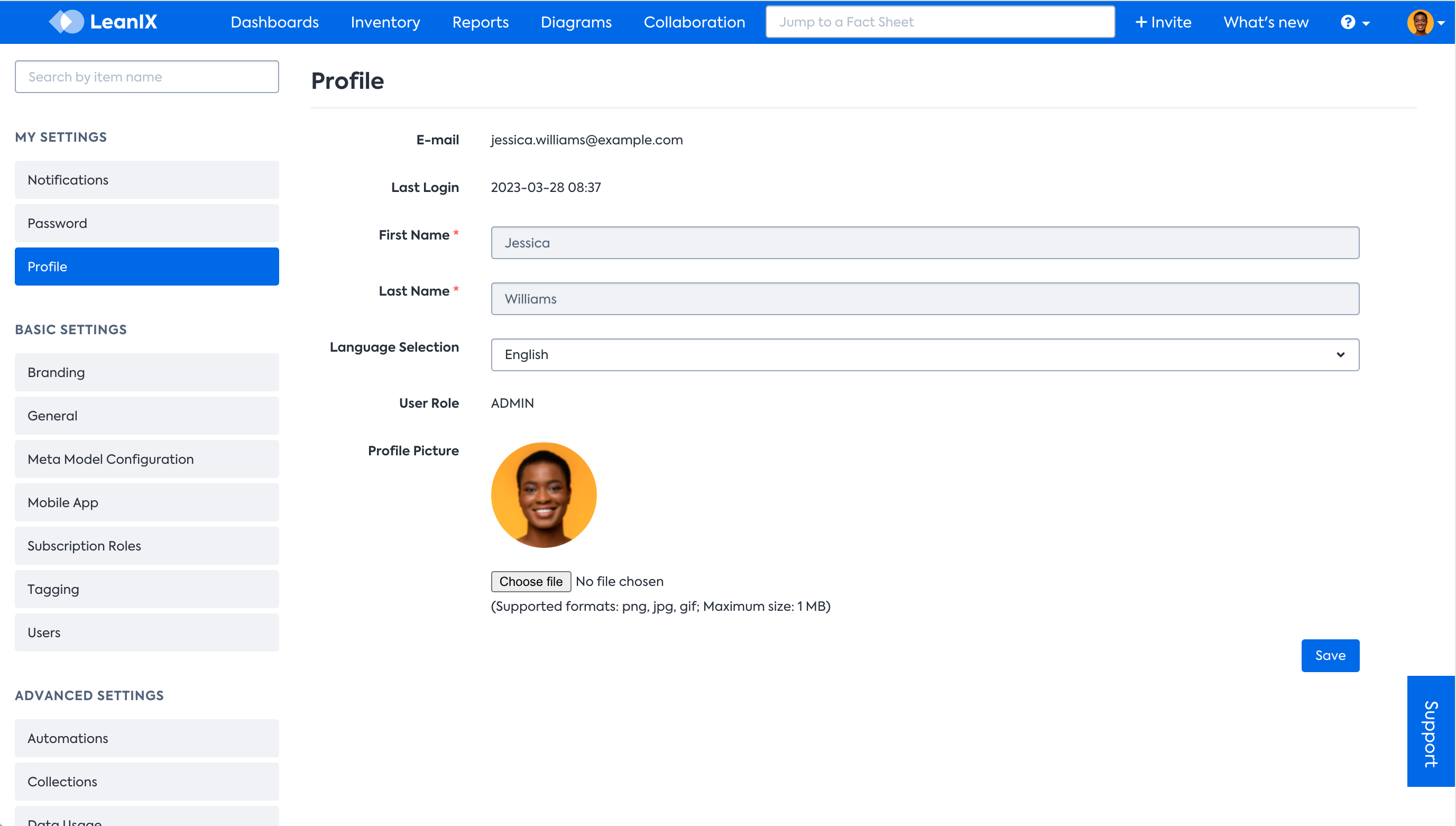Click the LeanIX logo icon
Image resolution: width=1456 pixels, height=826 pixels.
pos(67,22)
